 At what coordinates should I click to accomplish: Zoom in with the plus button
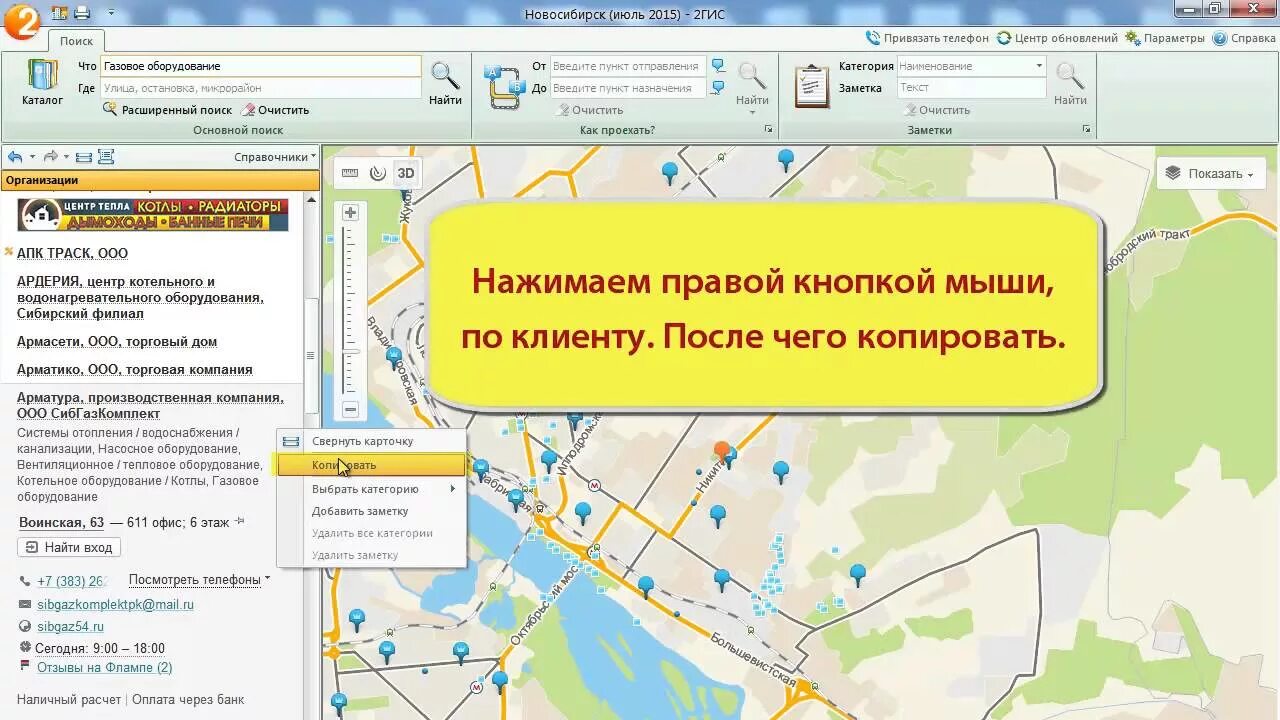tap(350, 213)
